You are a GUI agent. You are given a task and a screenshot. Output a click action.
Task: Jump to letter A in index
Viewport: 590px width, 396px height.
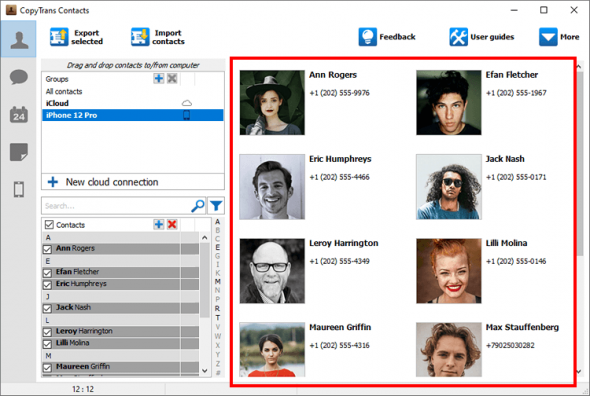click(217, 222)
